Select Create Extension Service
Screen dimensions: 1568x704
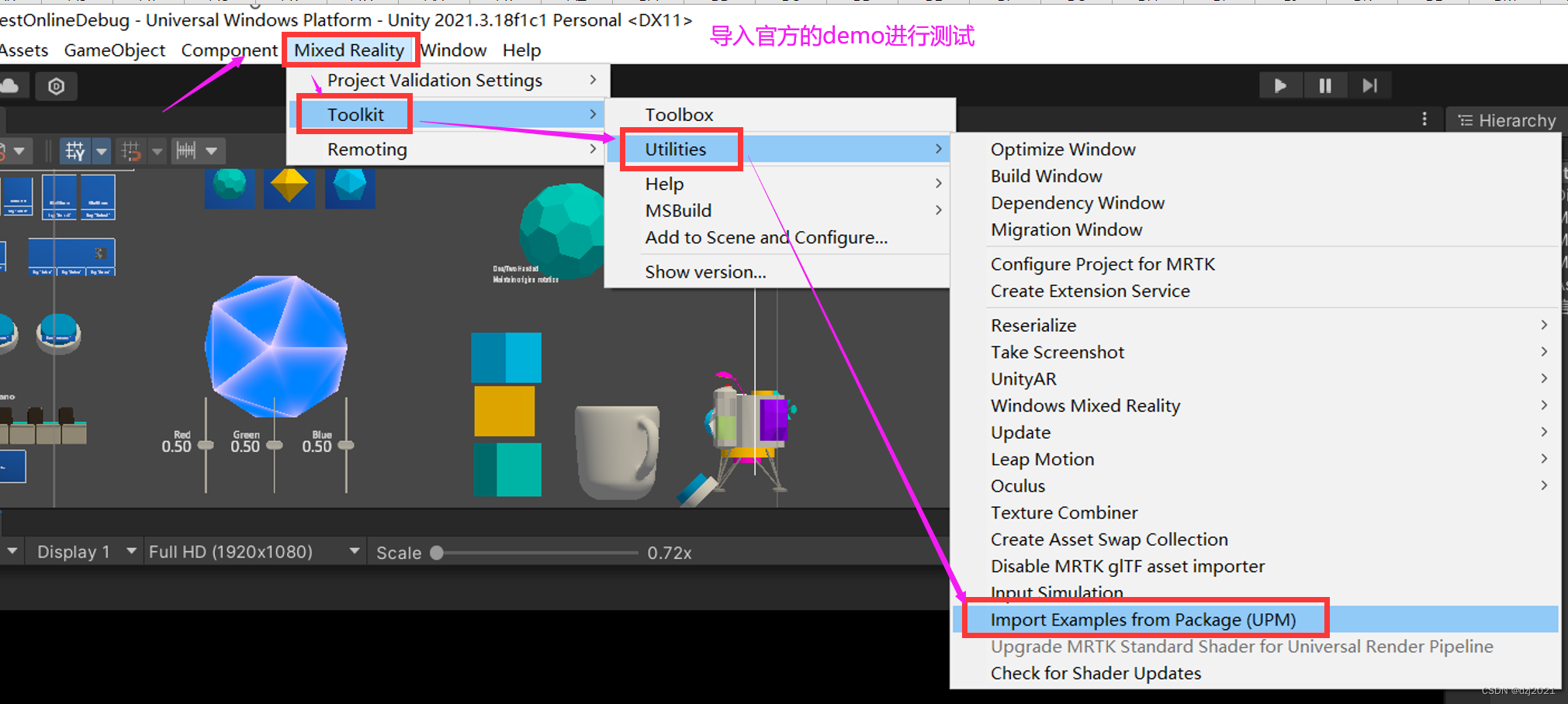pos(1255,291)
